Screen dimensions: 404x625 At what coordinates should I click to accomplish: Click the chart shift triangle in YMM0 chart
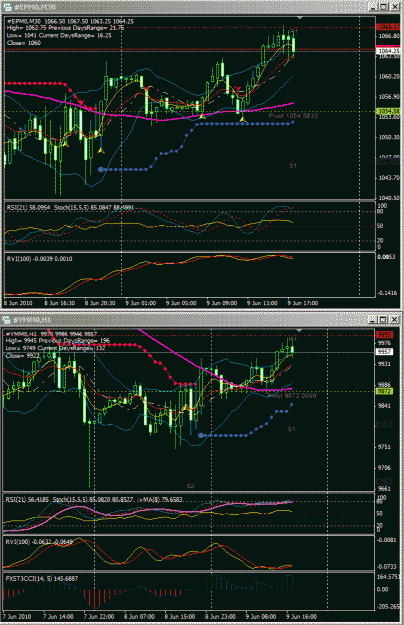(x=300, y=331)
